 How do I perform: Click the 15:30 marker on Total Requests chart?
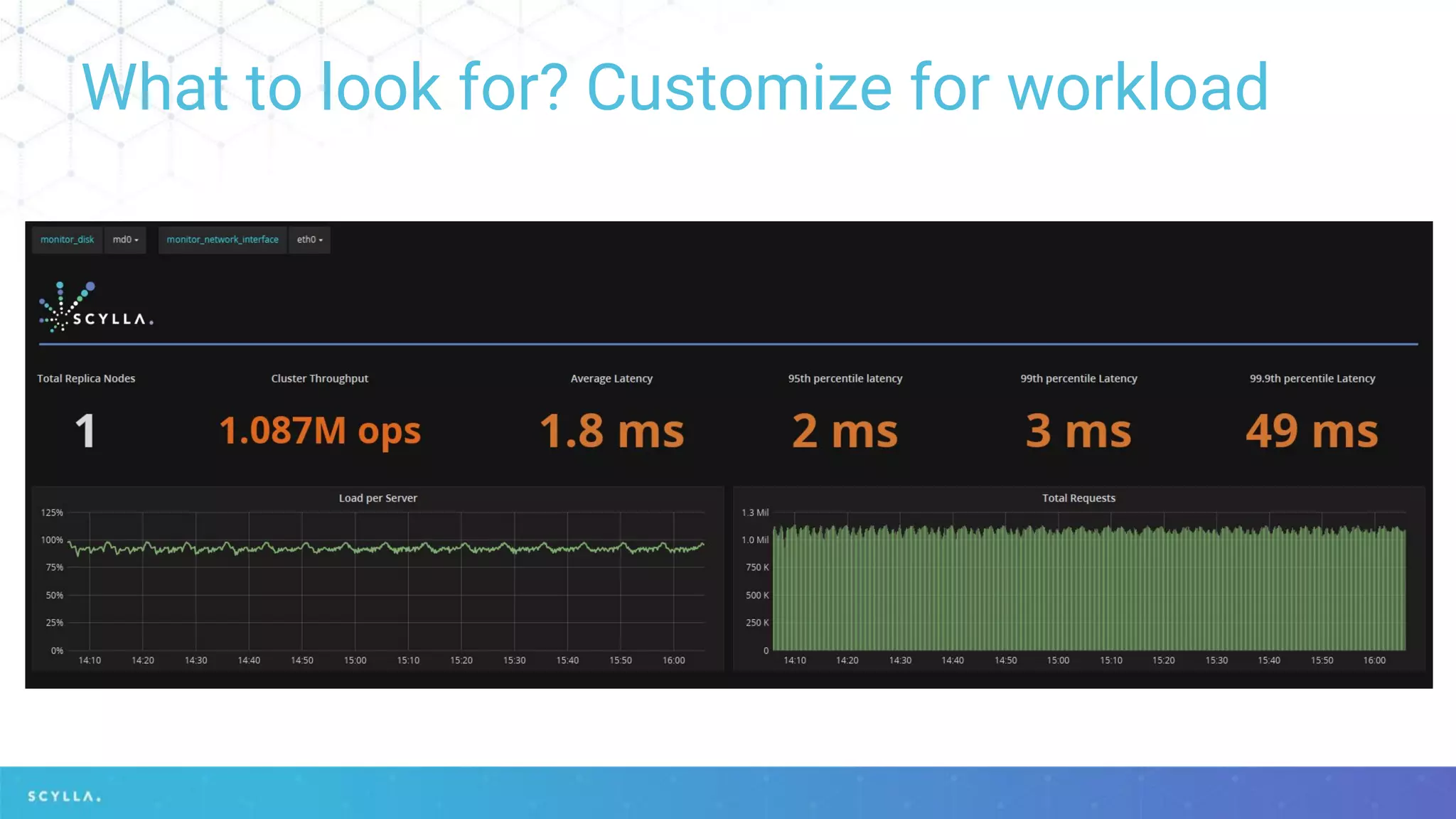pyautogui.click(x=1216, y=660)
